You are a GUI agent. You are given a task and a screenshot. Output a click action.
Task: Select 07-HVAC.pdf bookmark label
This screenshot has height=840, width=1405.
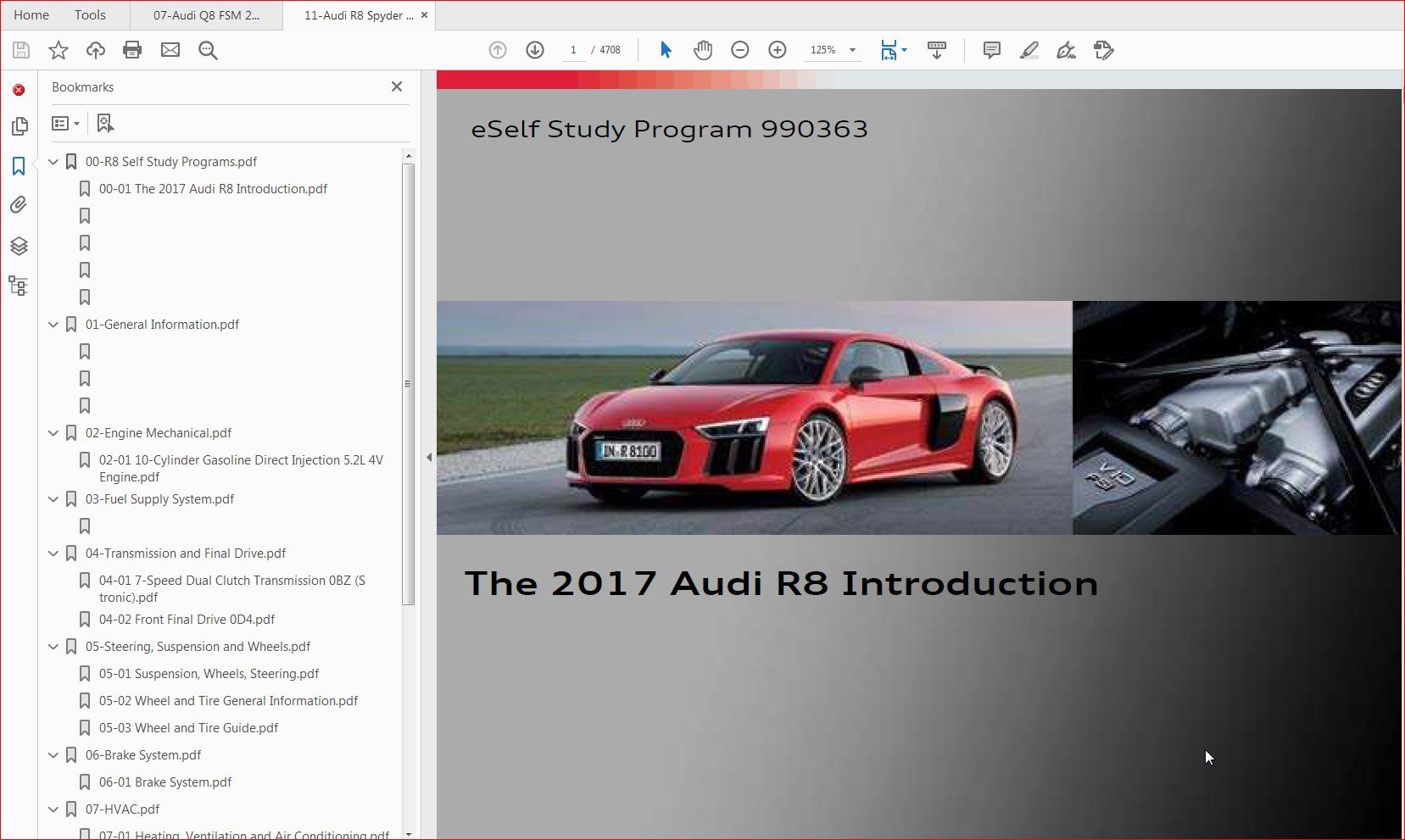coord(122,809)
